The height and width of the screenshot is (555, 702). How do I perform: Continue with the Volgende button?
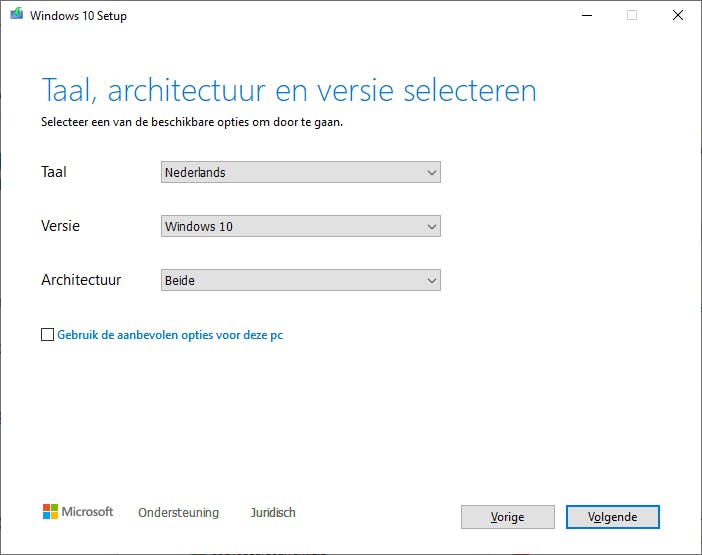tap(612, 517)
